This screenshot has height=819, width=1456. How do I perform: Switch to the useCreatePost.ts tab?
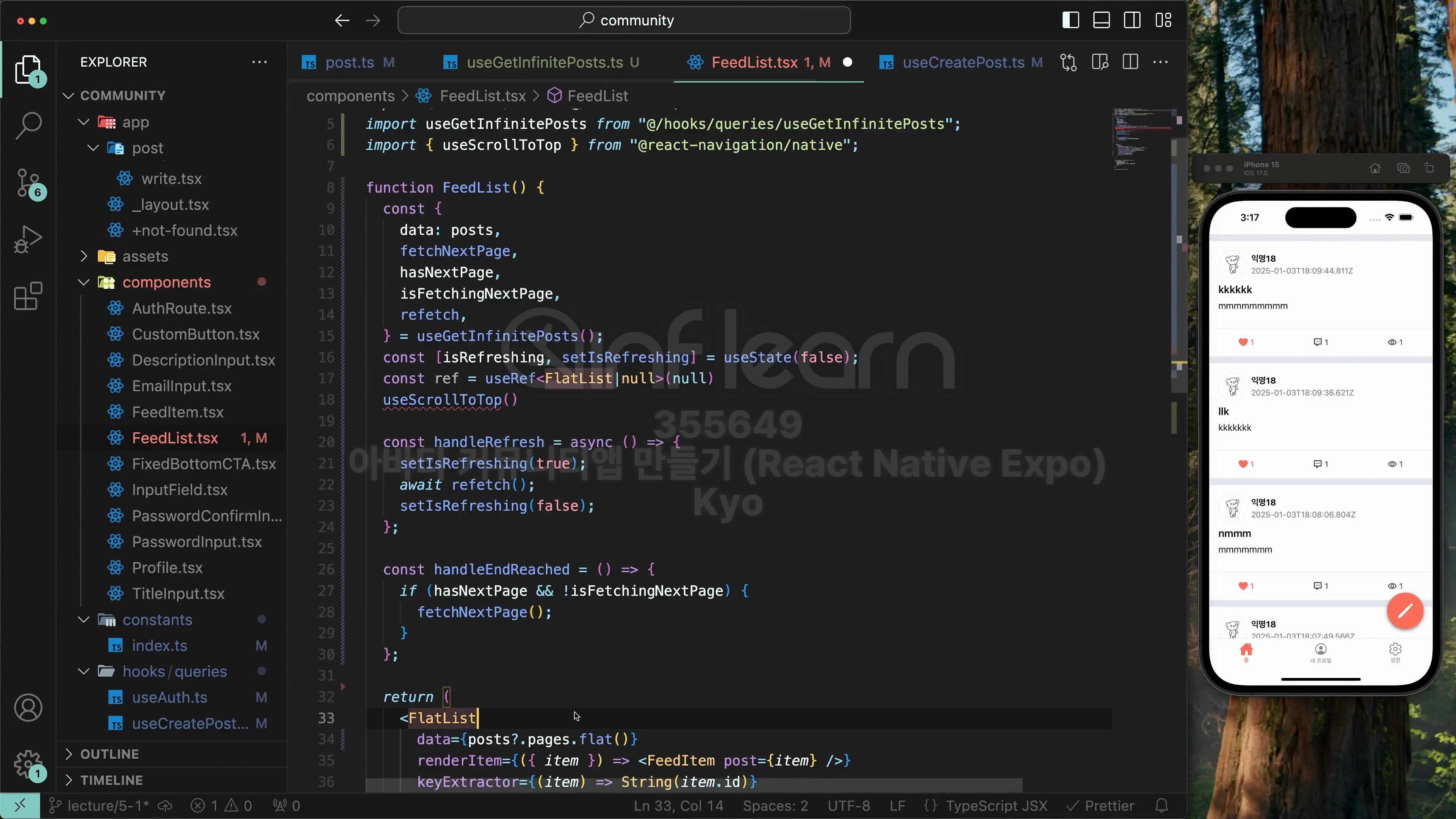point(963,62)
